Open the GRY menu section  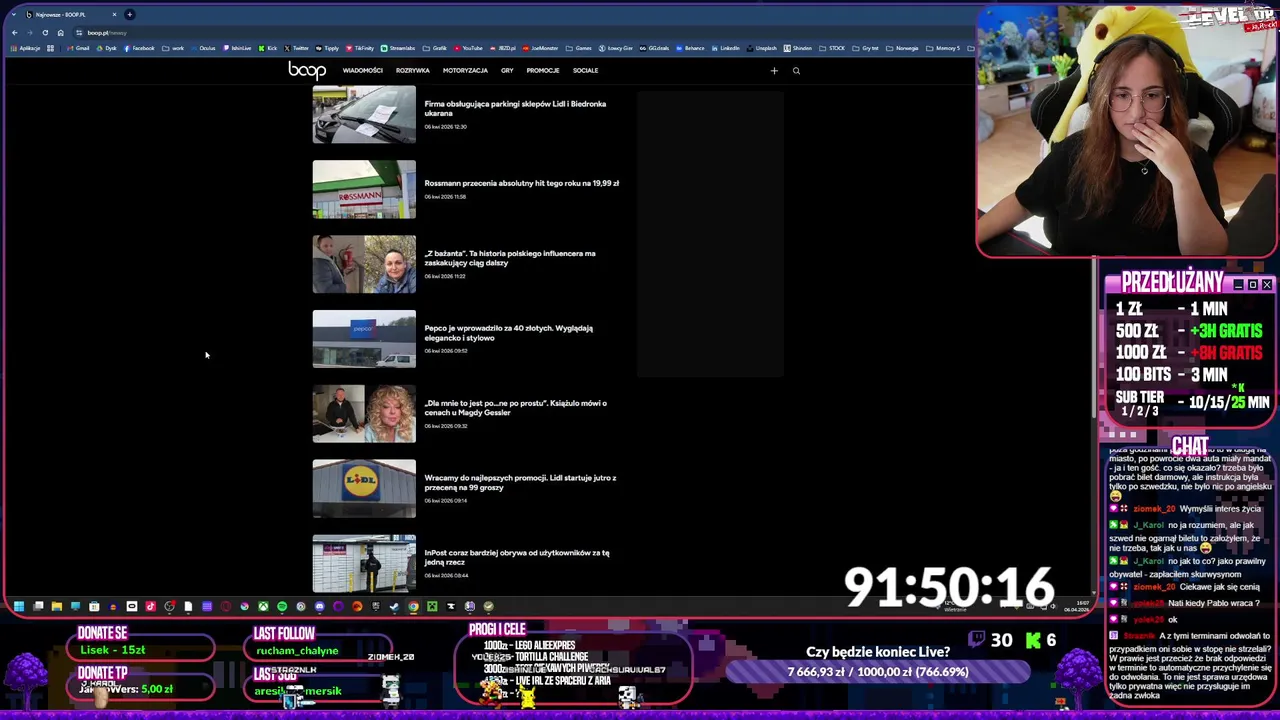(507, 71)
